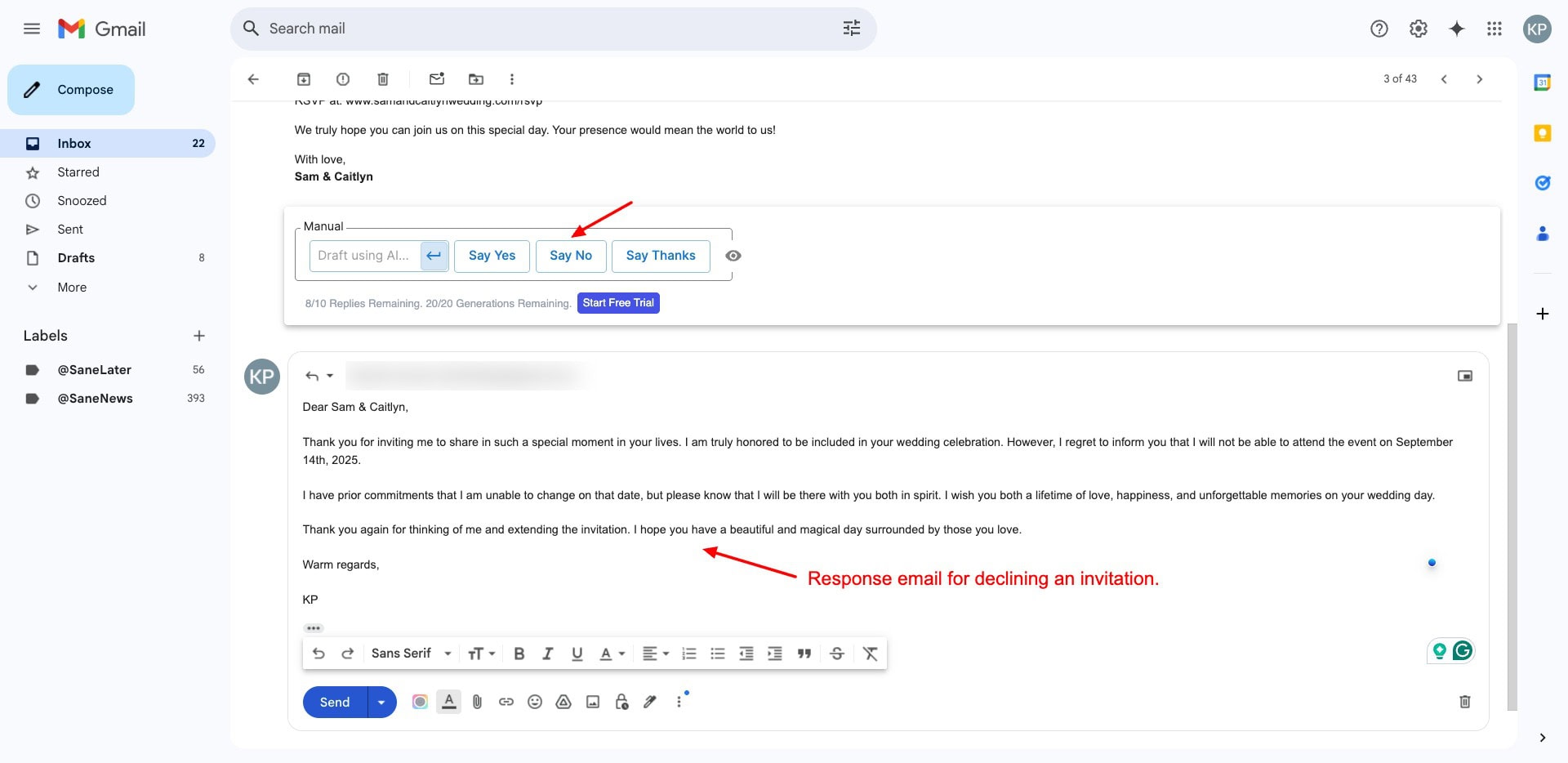Viewport: 1568px width, 763px height.
Task: Report this email as spam
Action: pyautogui.click(x=343, y=79)
